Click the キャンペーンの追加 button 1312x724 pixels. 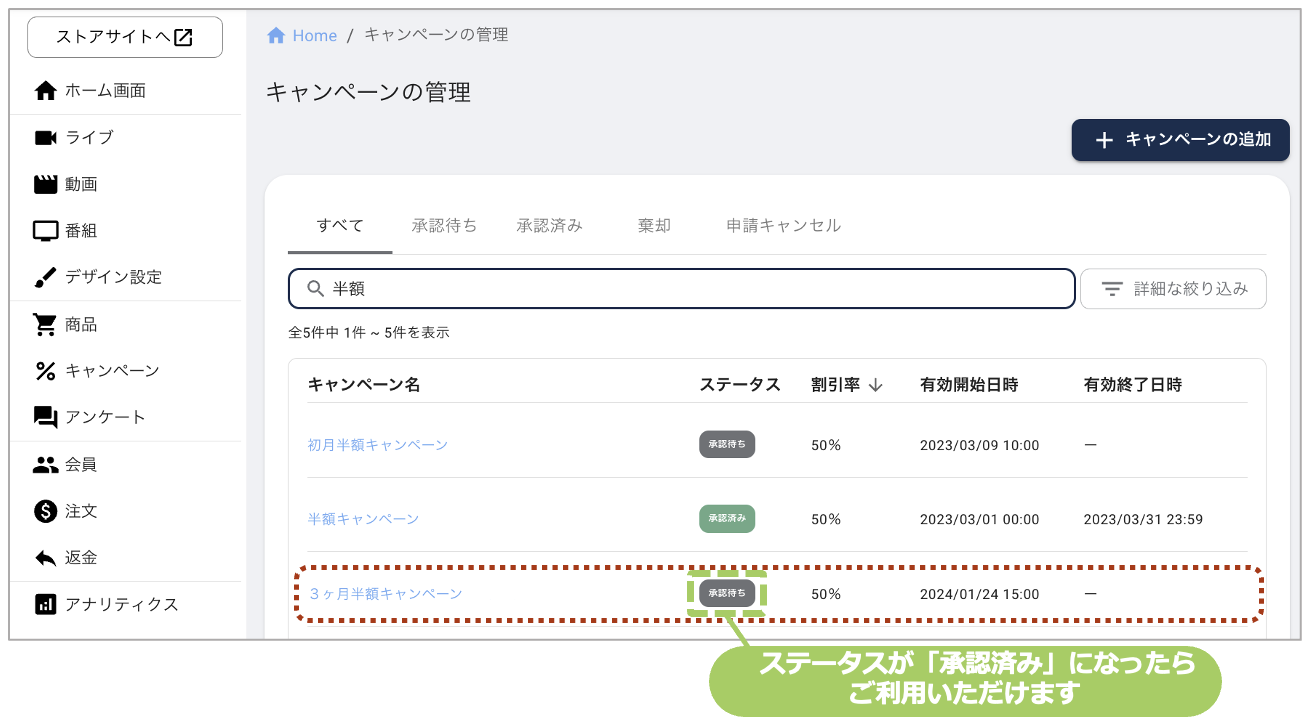pos(1180,140)
